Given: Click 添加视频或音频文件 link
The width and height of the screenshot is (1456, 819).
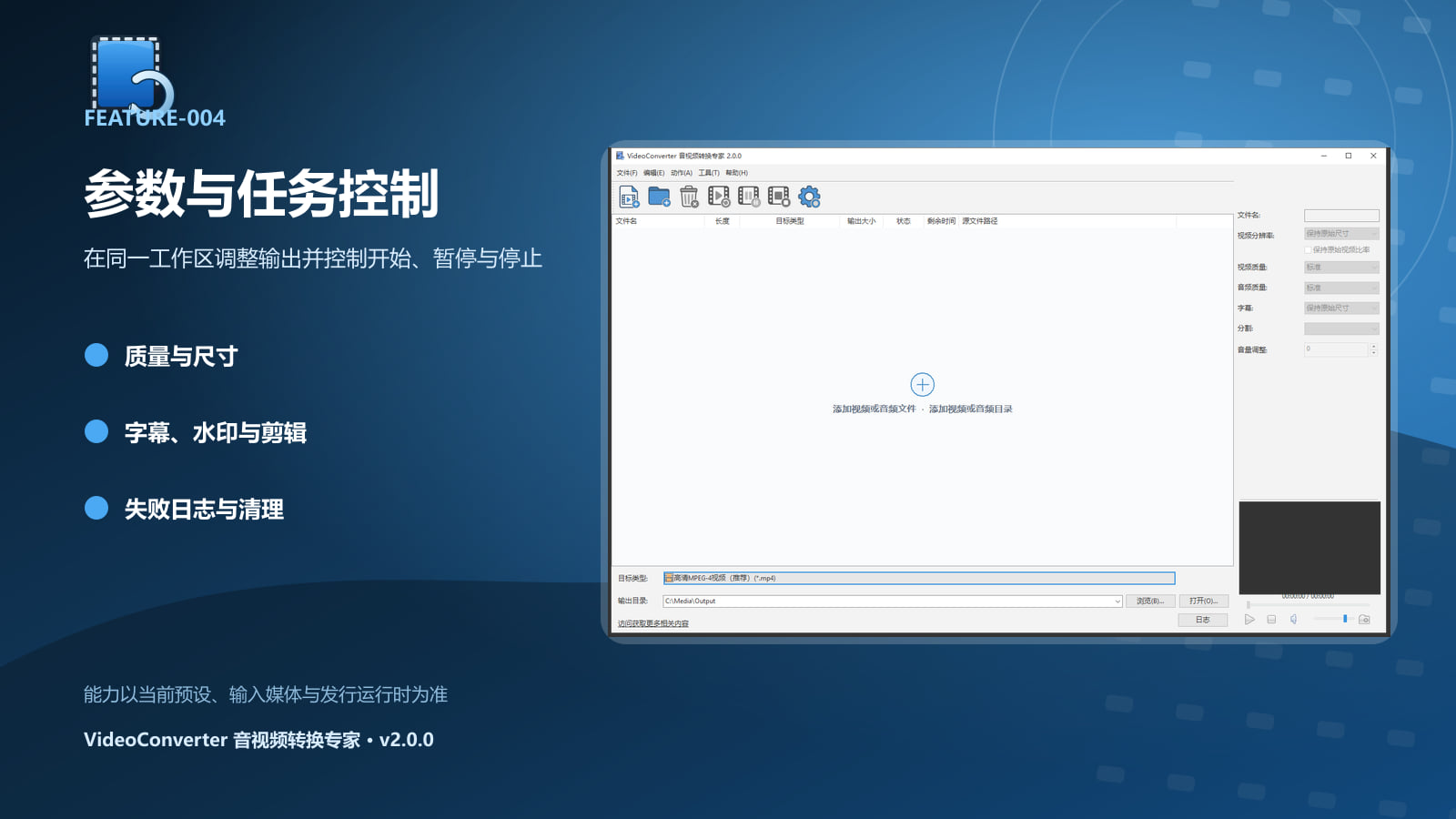Looking at the screenshot, I should point(875,409).
